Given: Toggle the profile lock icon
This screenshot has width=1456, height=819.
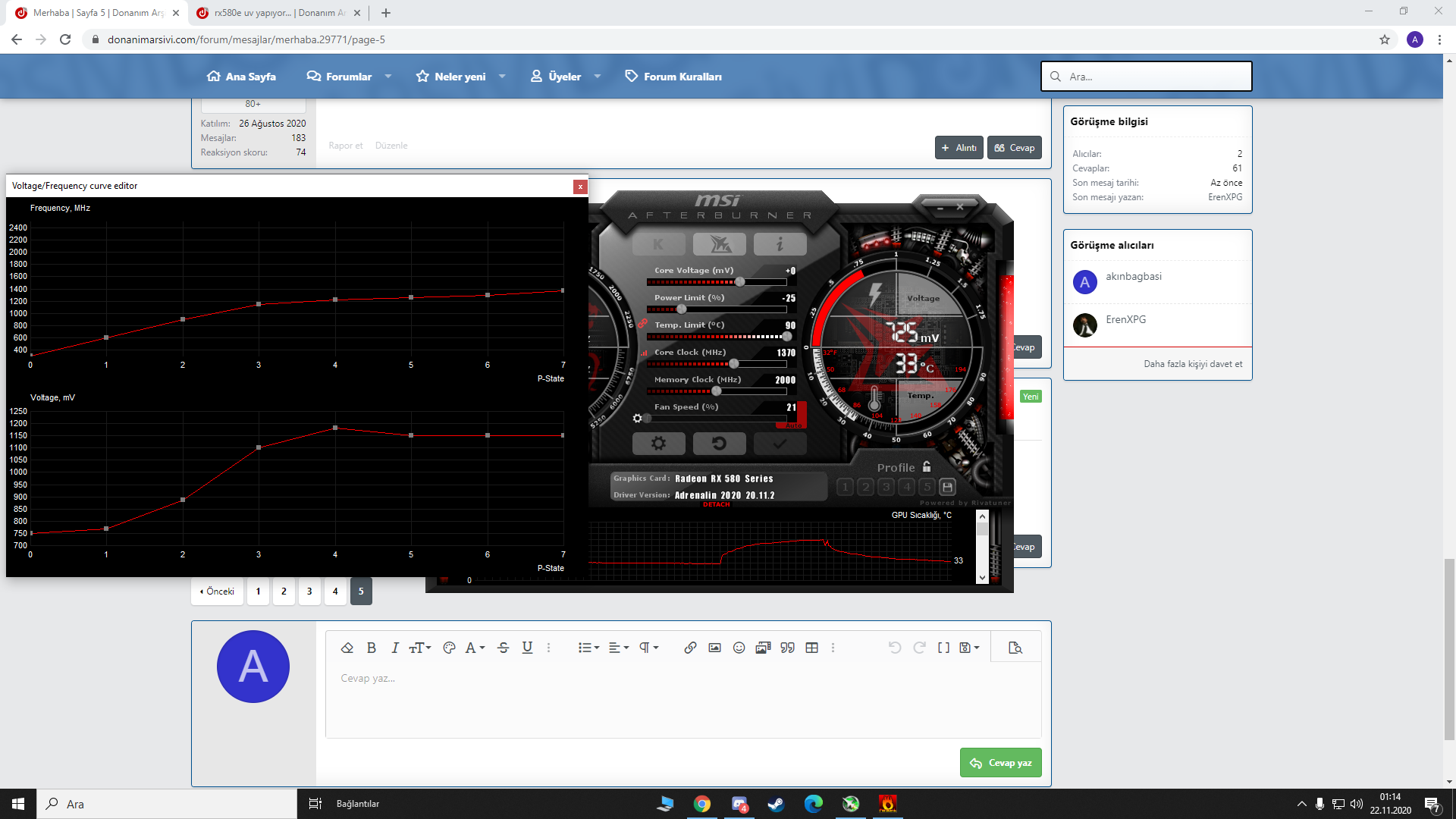Looking at the screenshot, I should coord(927,467).
